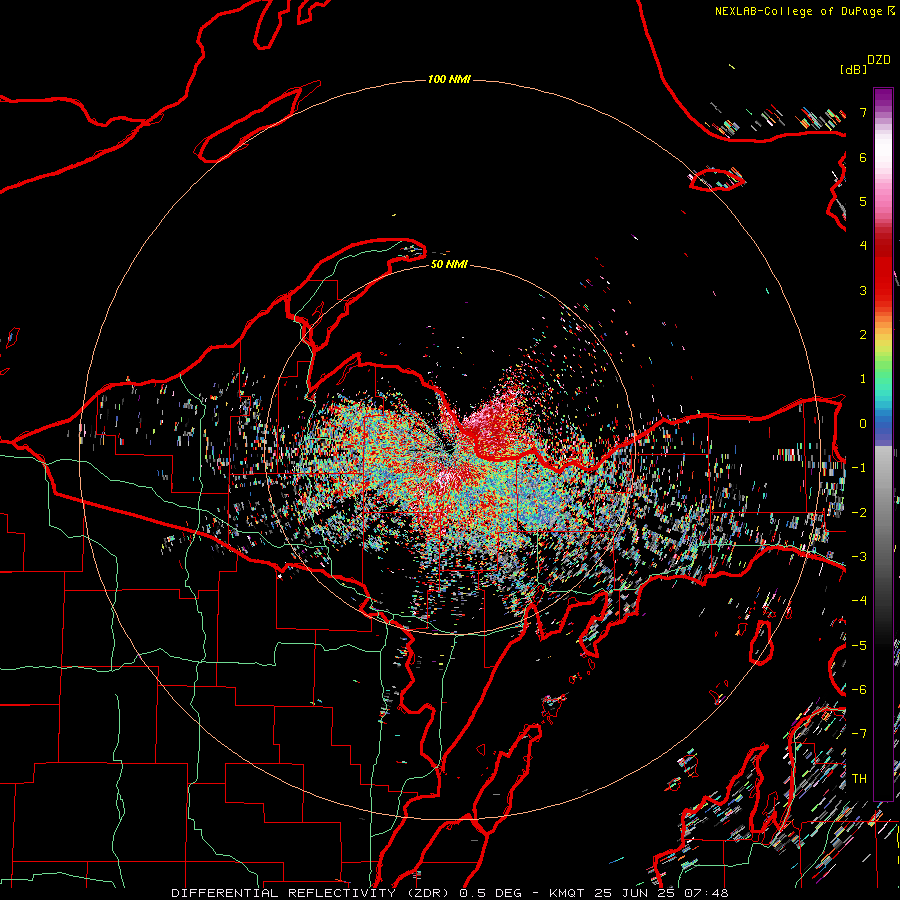Select the 5 value on the scale

tap(863, 201)
